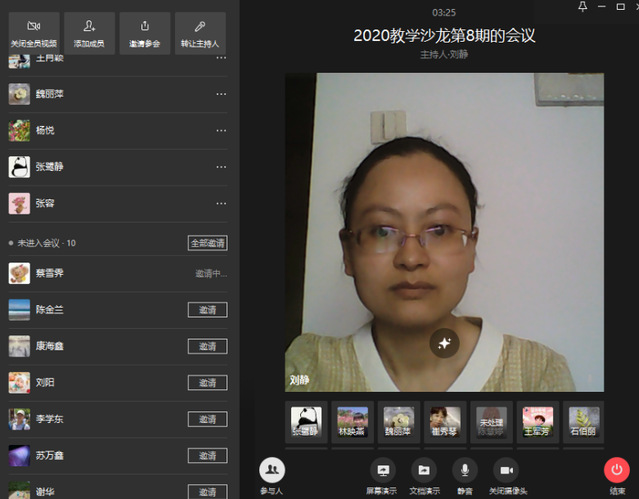Image resolution: width=639 pixels, height=499 pixels.
Task: Click the 邀请 button next to 刘阳
Action: coord(207,383)
